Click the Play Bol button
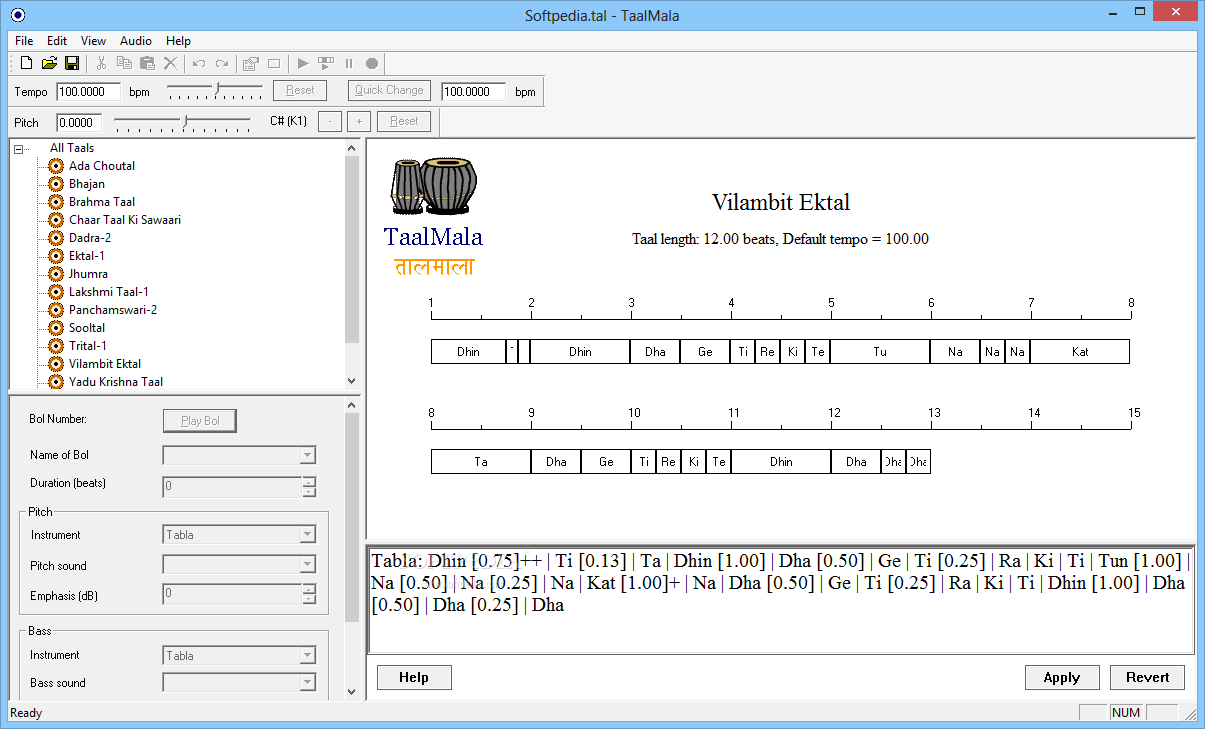1205x729 pixels. point(200,421)
